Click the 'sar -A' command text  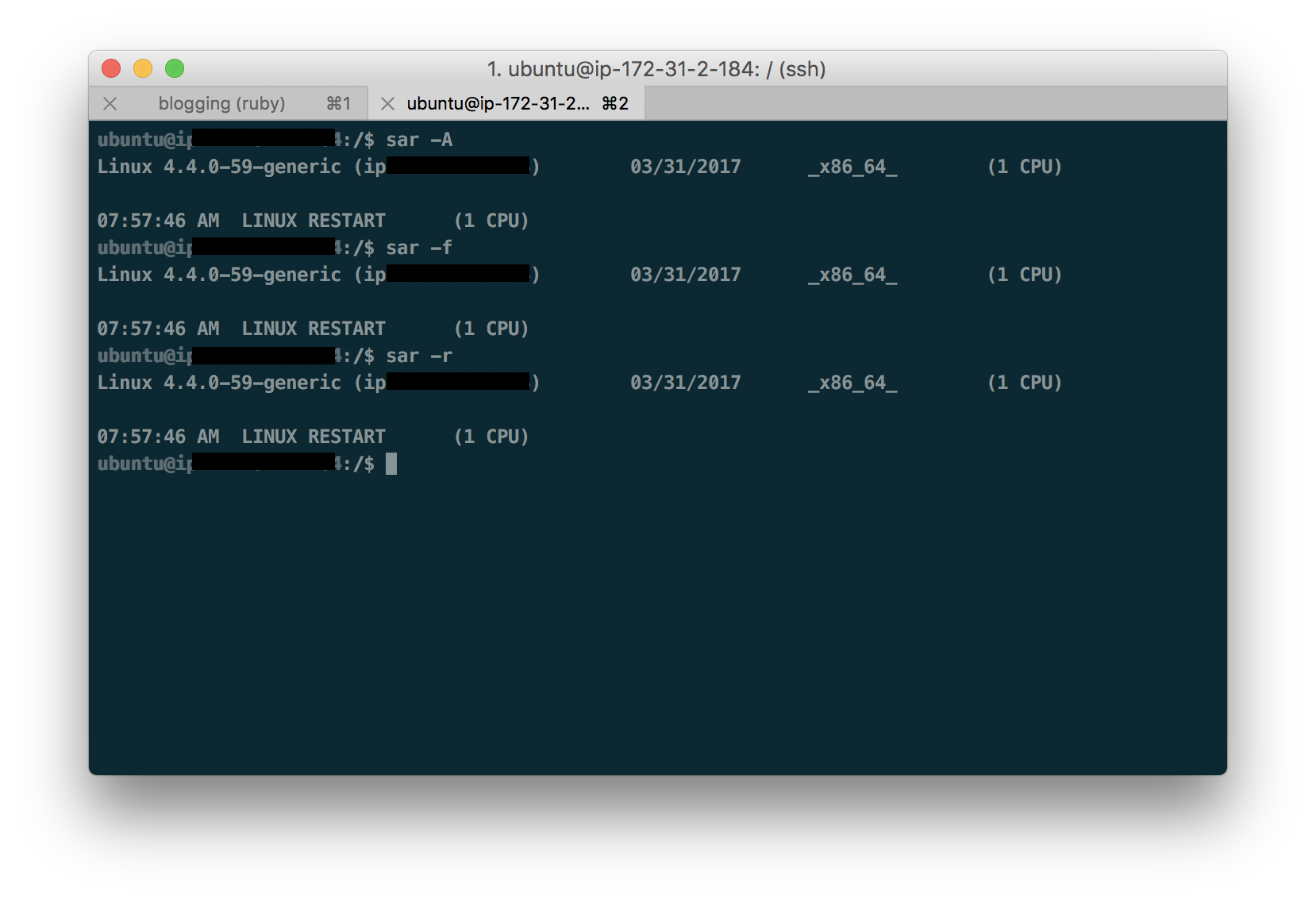tap(419, 140)
